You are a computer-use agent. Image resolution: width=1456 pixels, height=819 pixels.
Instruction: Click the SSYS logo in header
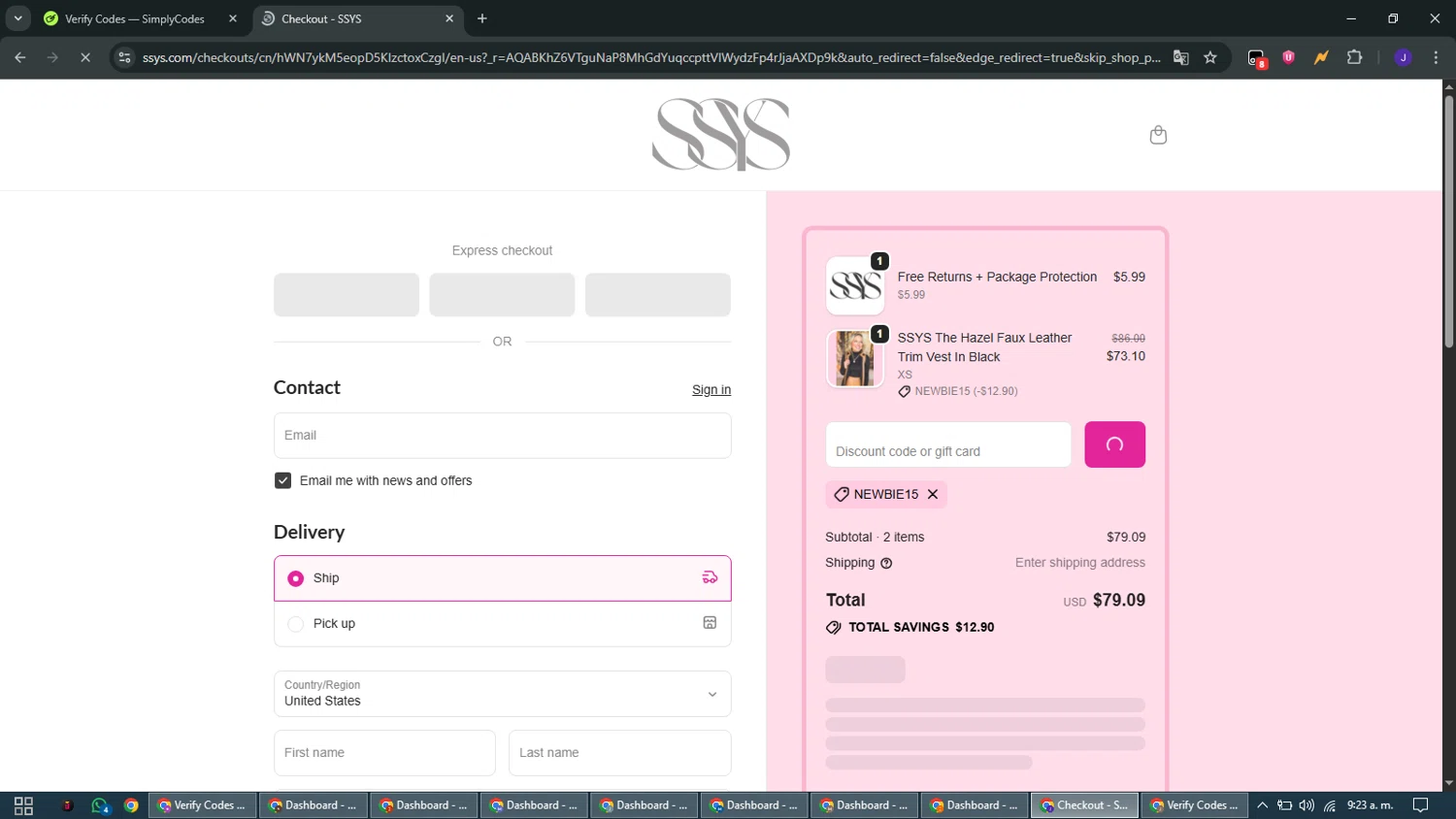click(x=721, y=134)
